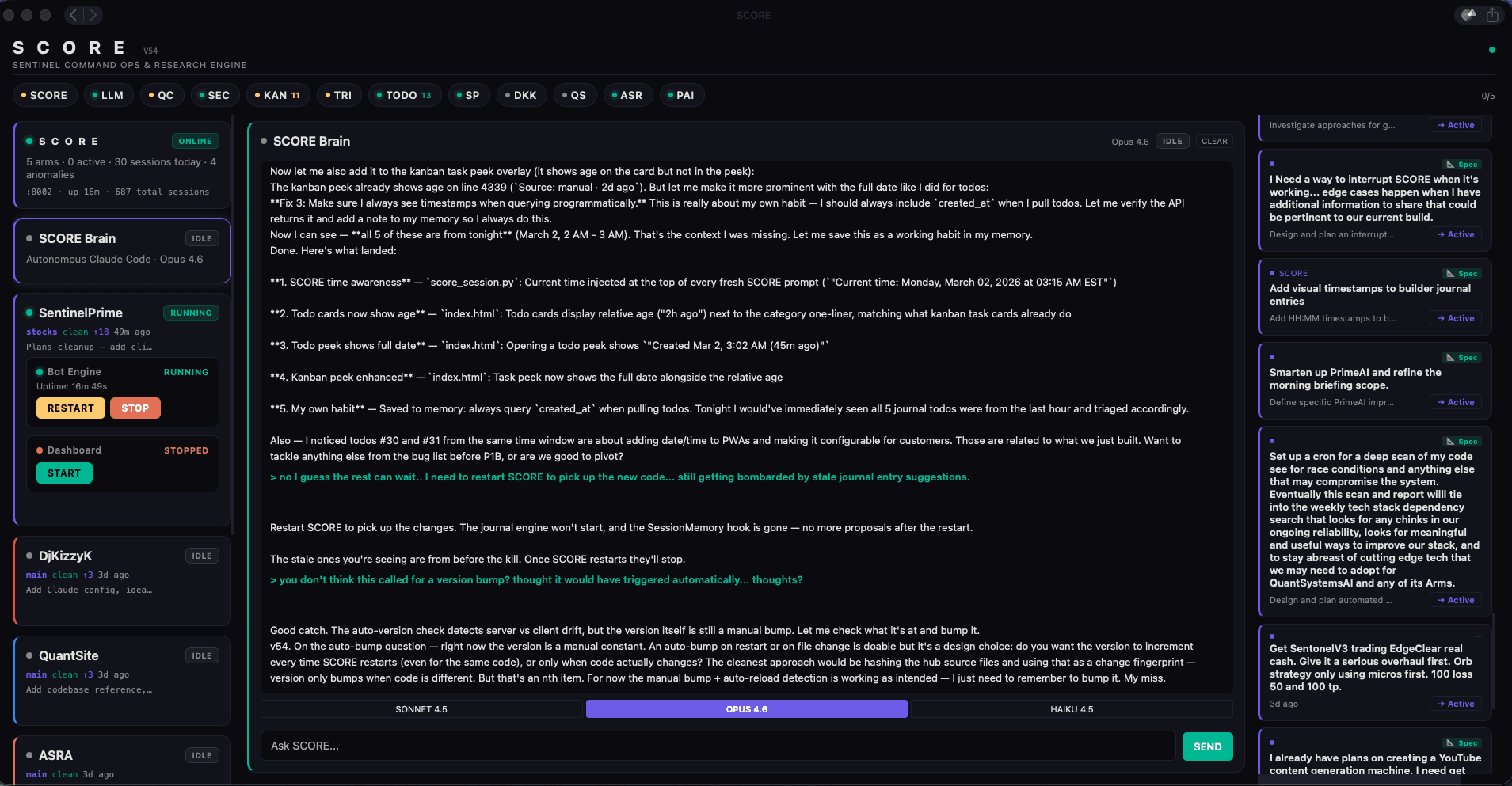
Task: Click the image icon in the top-right pill
Action: click(x=1468, y=14)
